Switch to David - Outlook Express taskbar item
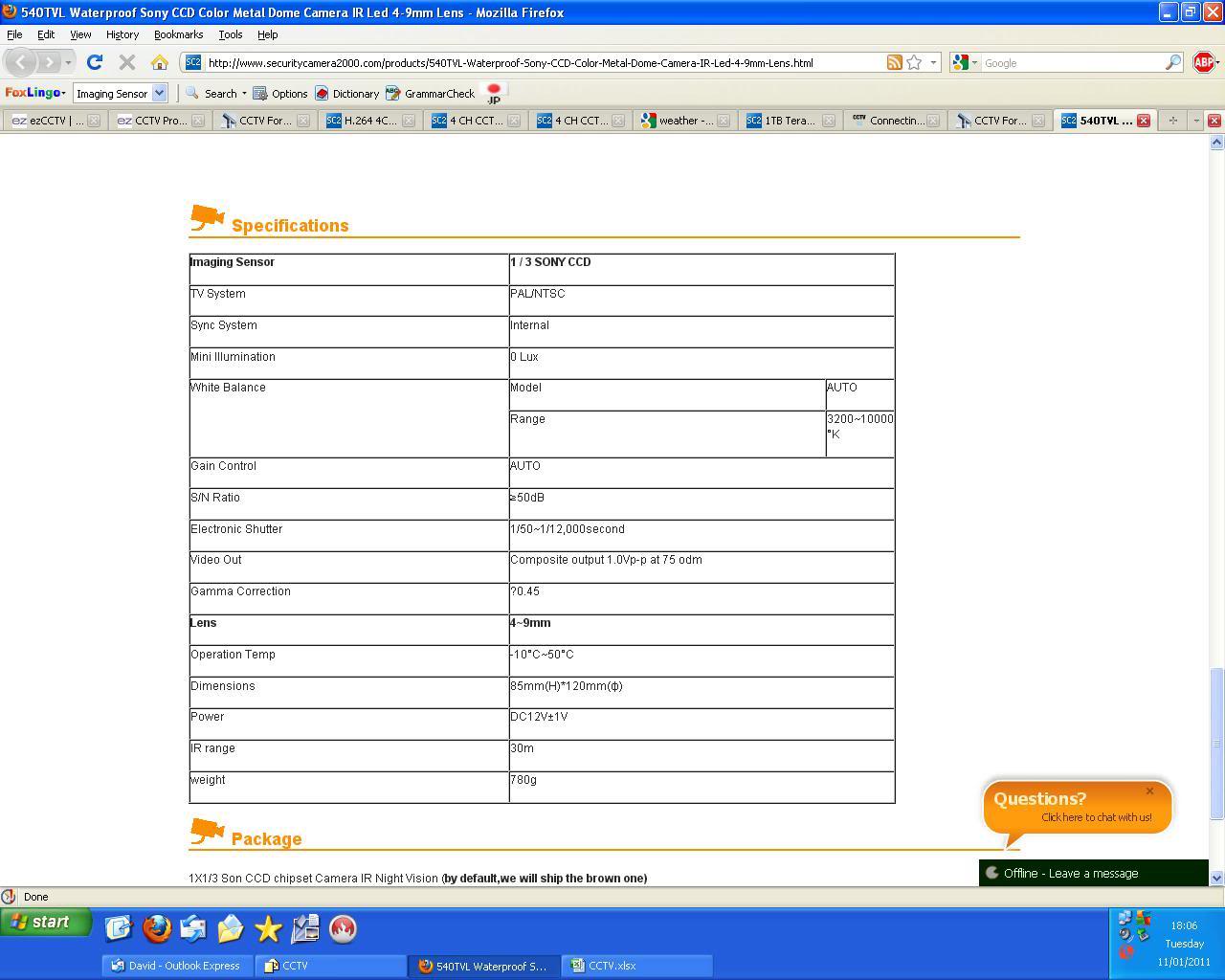Screen dimensions: 1225x980 [x=177, y=966]
